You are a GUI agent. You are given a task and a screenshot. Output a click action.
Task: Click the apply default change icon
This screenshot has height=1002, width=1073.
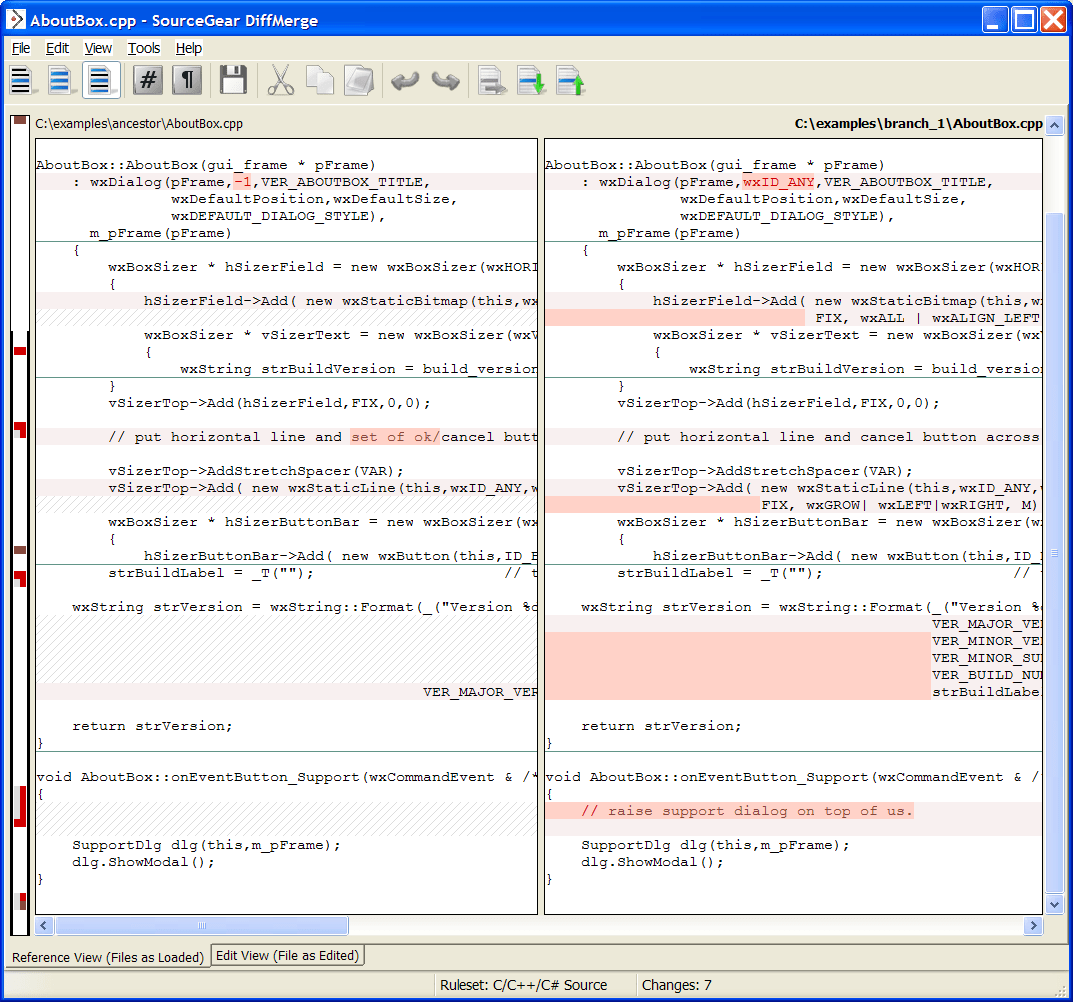pos(492,80)
